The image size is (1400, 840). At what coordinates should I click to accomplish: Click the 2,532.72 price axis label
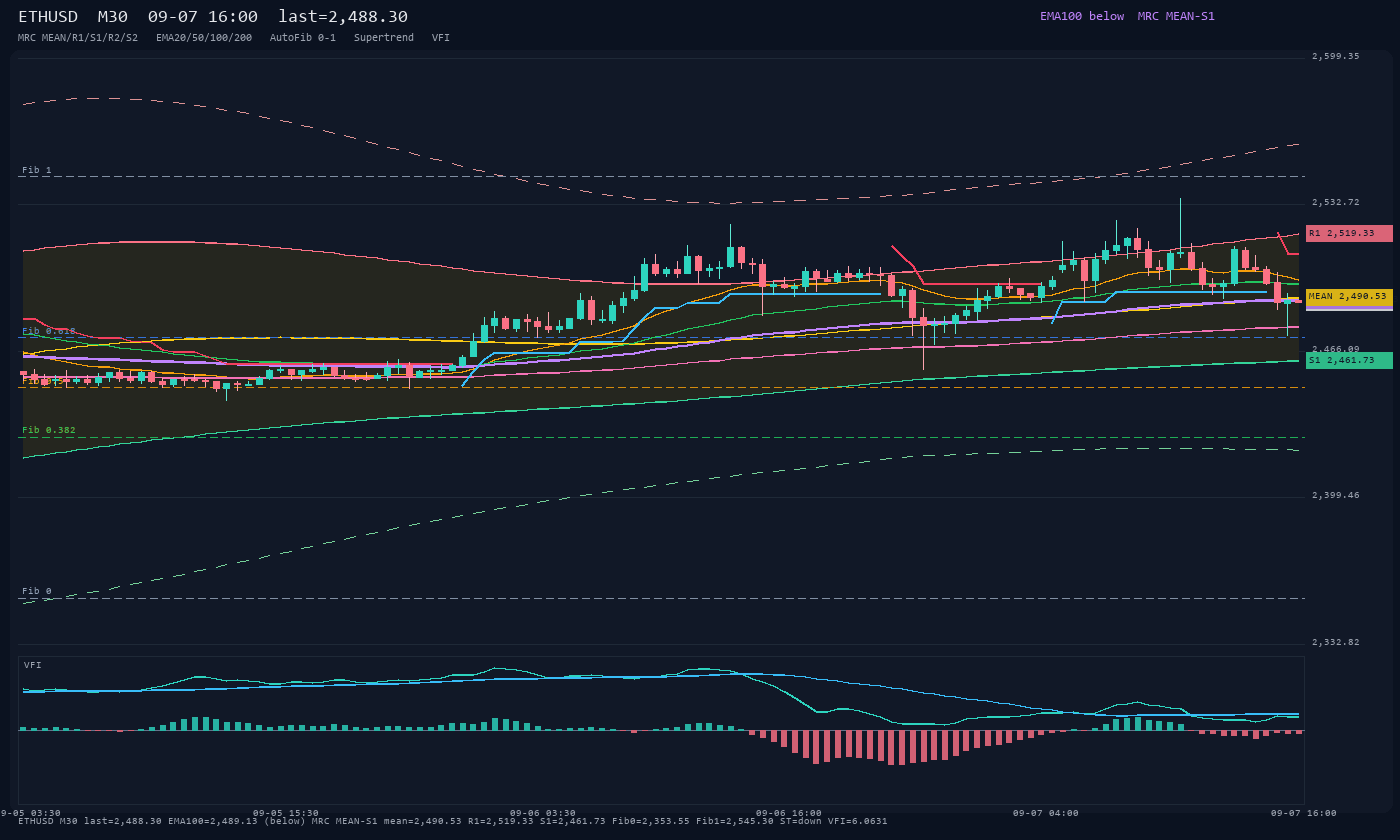(1336, 202)
